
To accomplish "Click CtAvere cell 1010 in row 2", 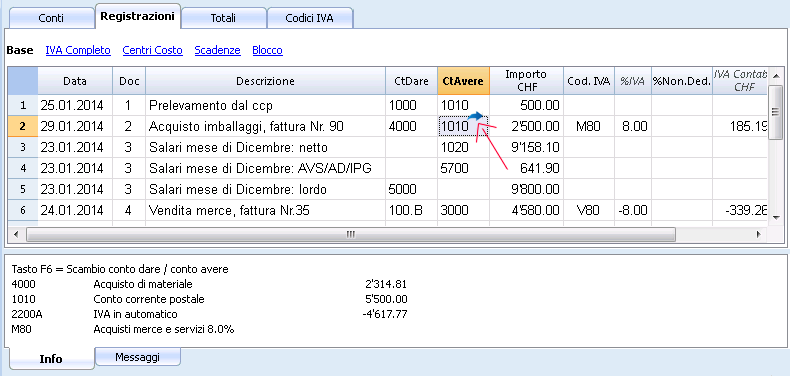I will pyautogui.click(x=463, y=127).
